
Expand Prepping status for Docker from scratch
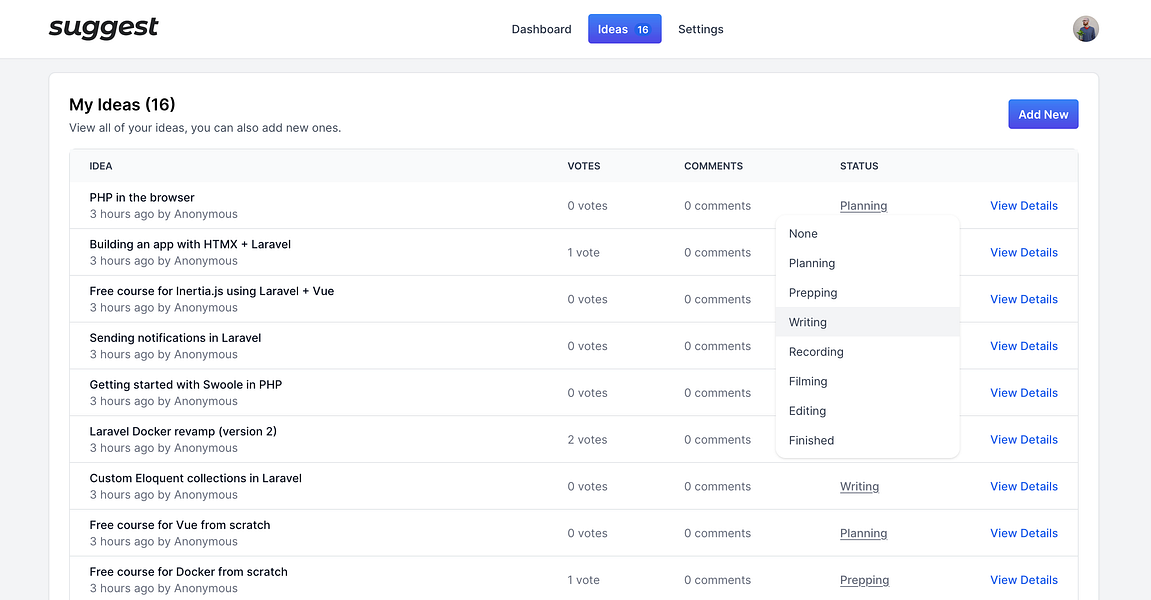tap(864, 580)
